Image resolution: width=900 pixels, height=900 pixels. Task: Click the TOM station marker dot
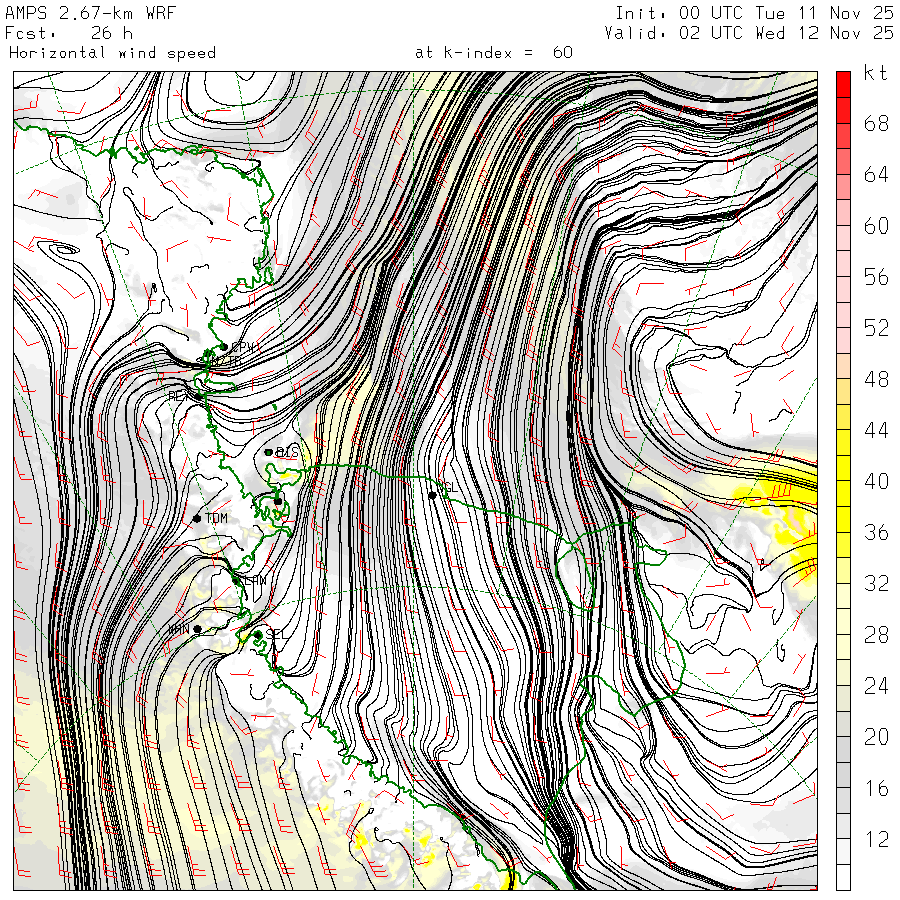coord(198,518)
